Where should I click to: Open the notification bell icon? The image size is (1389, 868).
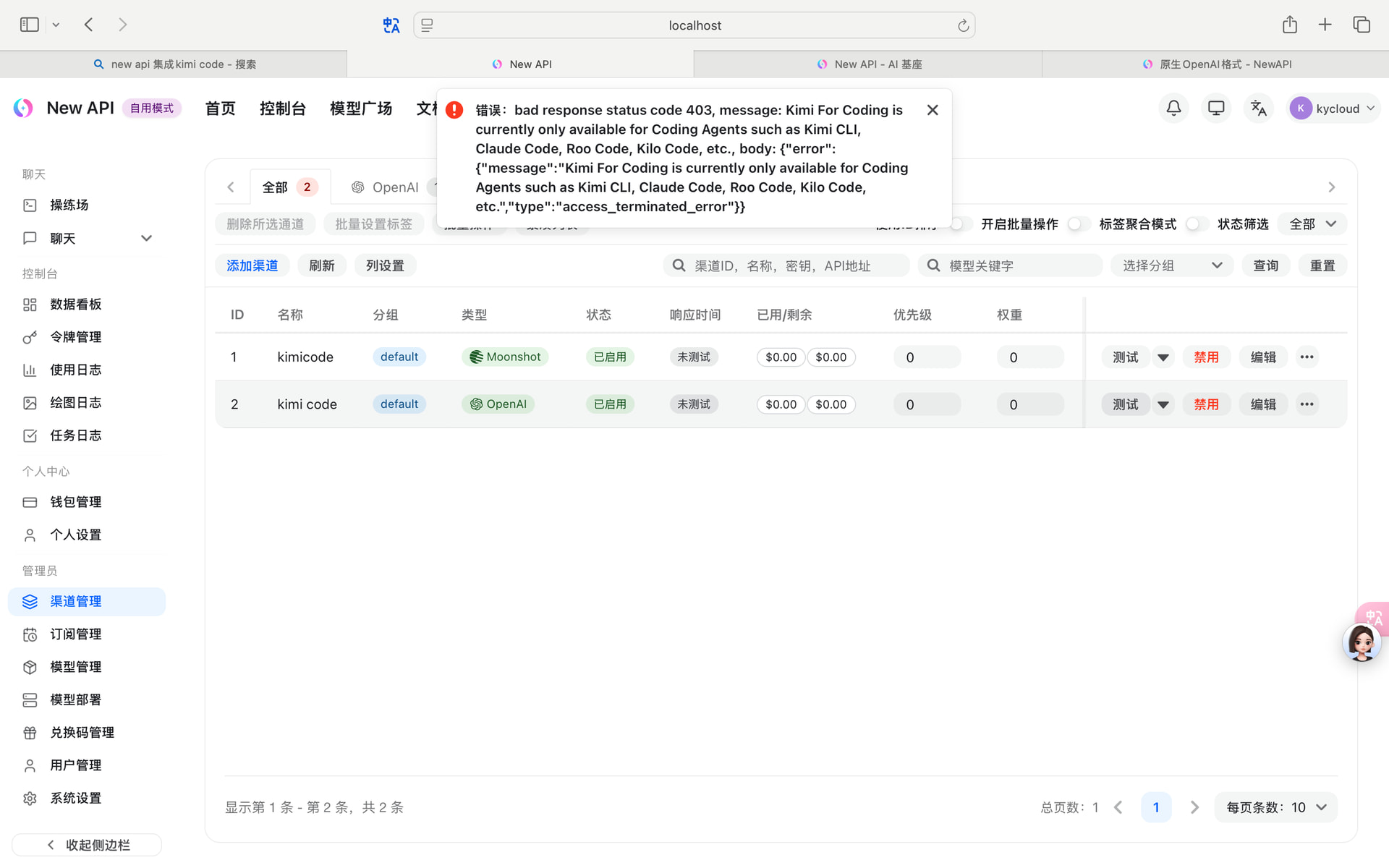[1173, 109]
